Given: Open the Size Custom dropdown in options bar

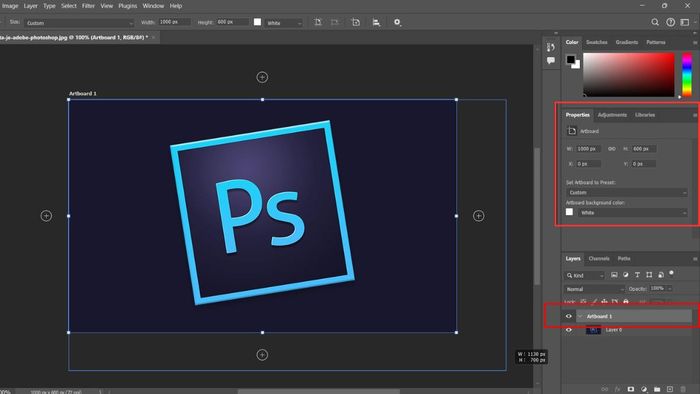Looking at the screenshot, I should pos(79,23).
